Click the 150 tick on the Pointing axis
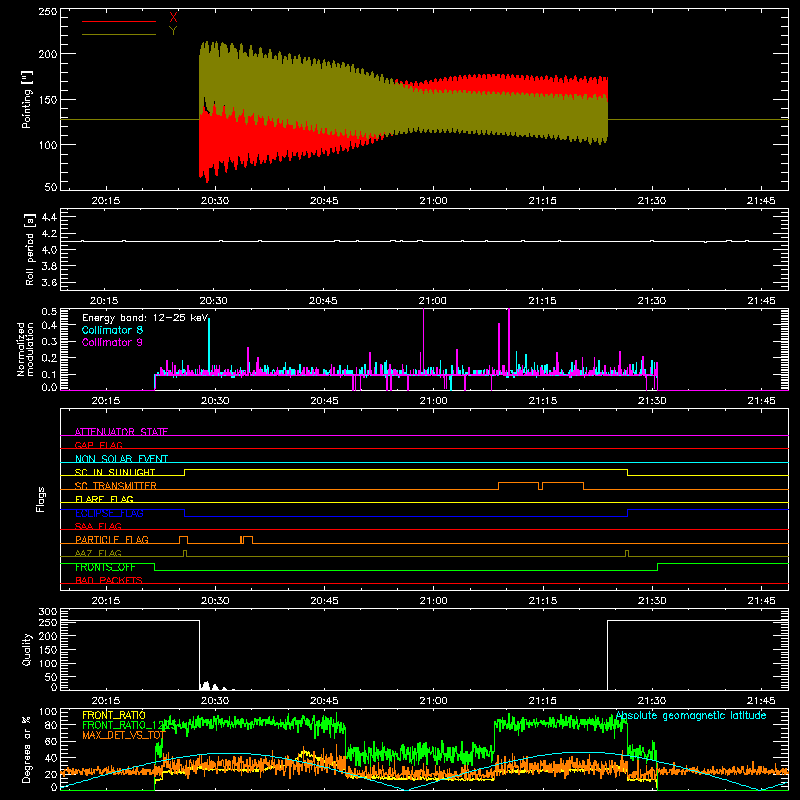The image size is (800, 800). pos(47,99)
